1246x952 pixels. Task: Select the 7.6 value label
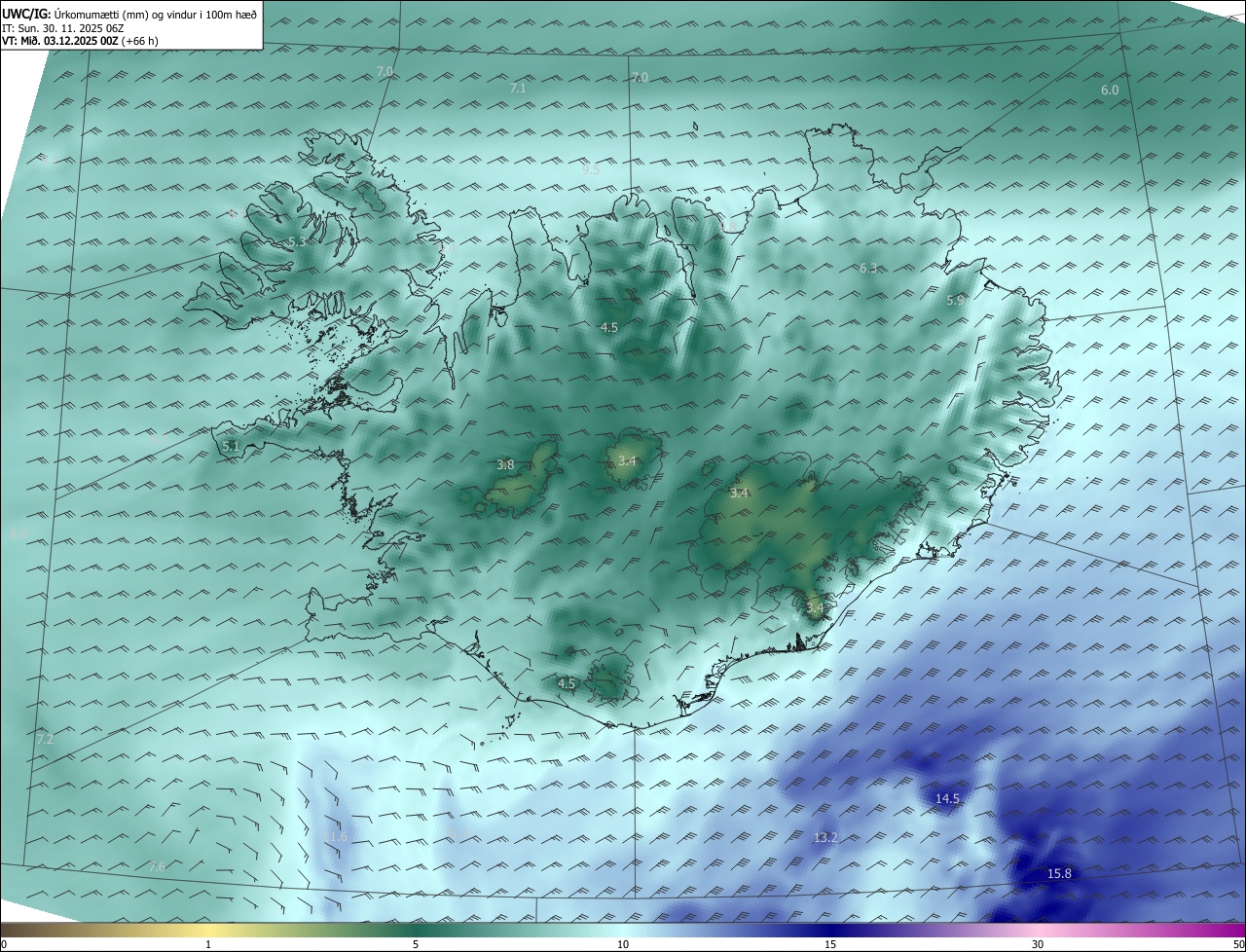pos(157,866)
